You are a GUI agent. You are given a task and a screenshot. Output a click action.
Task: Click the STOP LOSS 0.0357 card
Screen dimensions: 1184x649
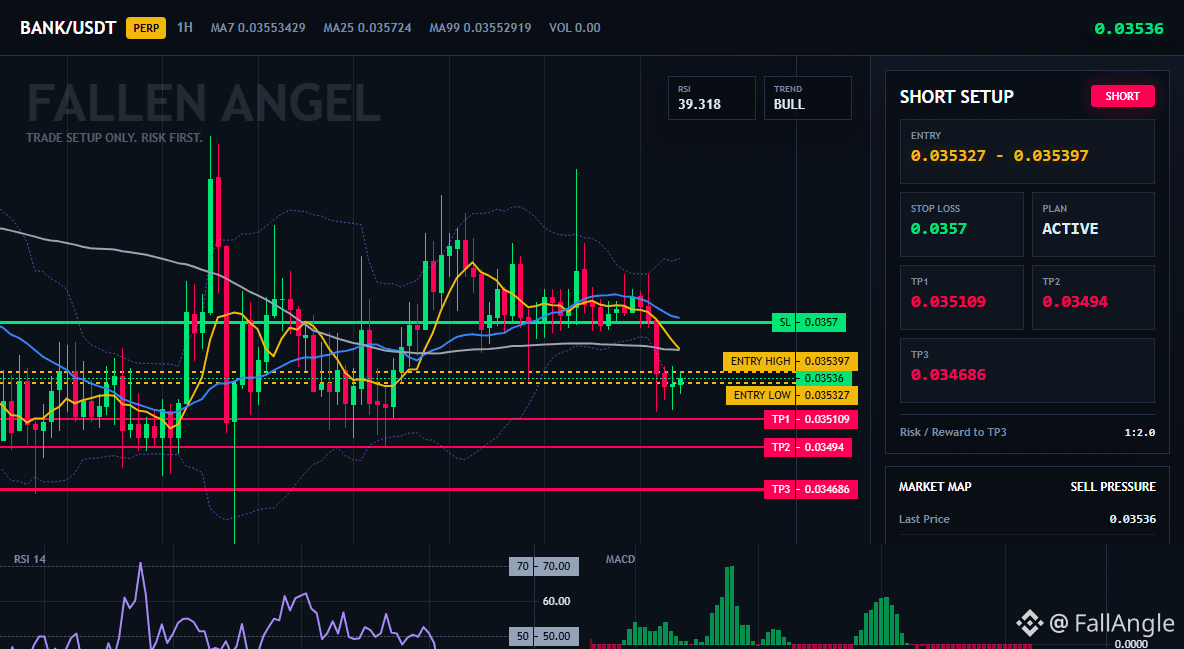coord(961,224)
